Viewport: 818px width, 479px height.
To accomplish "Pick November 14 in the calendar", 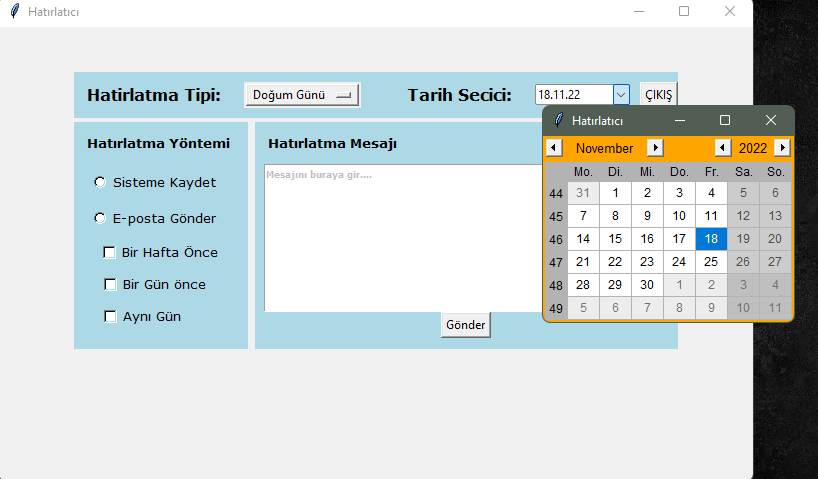I will (583, 239).
